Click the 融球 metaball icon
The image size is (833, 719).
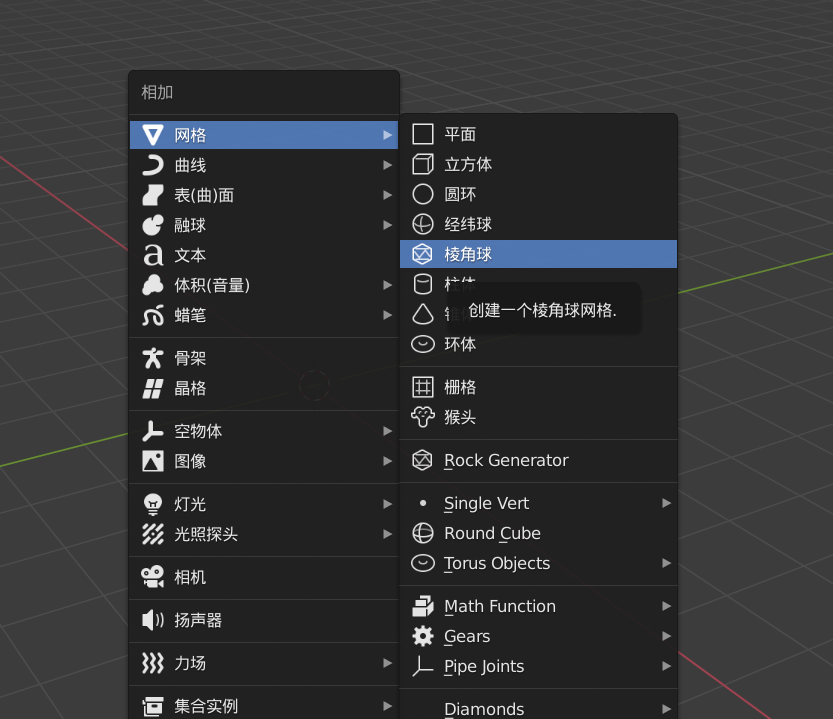click(x=152, y=225)
